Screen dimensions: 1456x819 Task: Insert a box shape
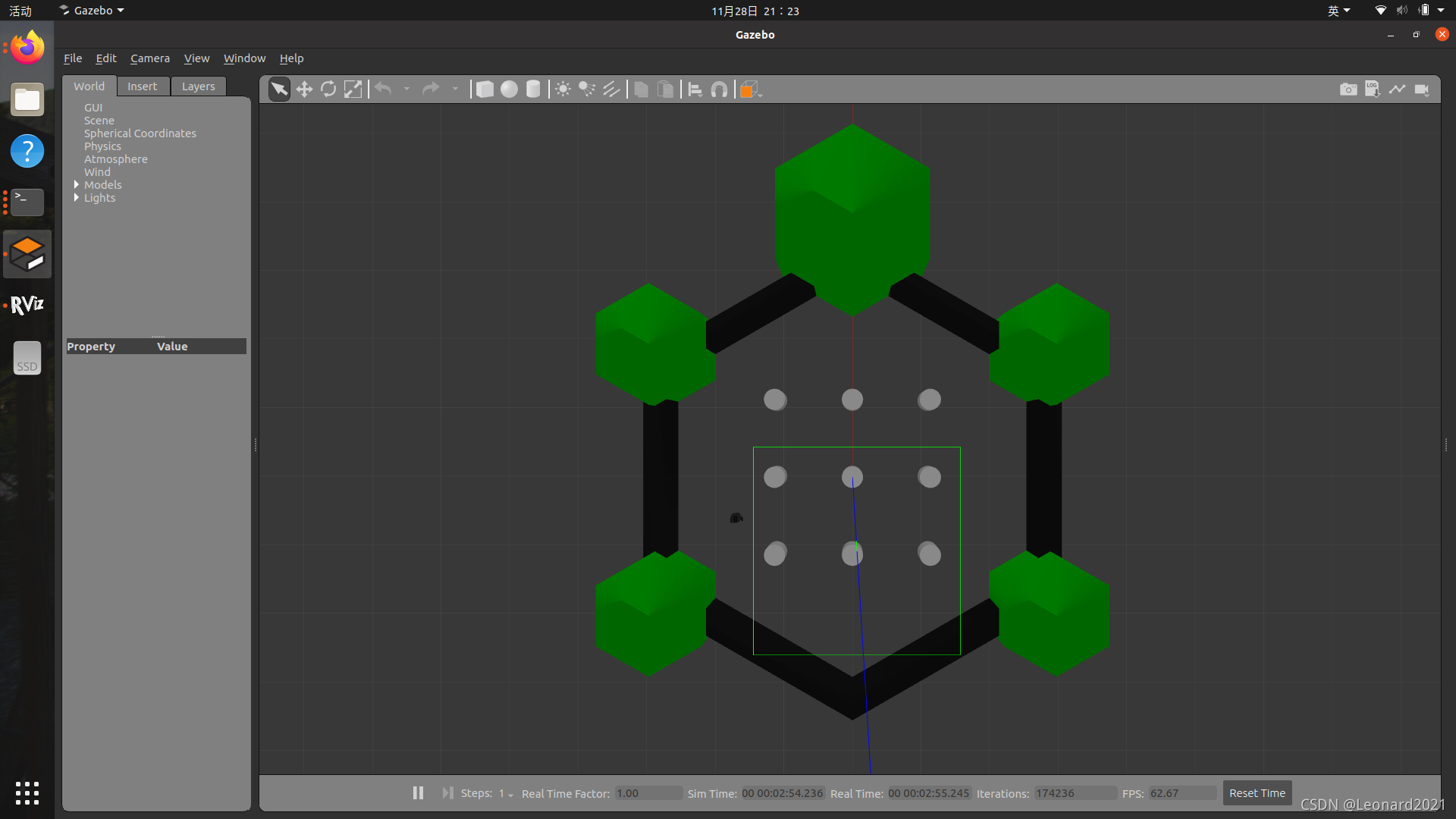[x=485, y=89]
